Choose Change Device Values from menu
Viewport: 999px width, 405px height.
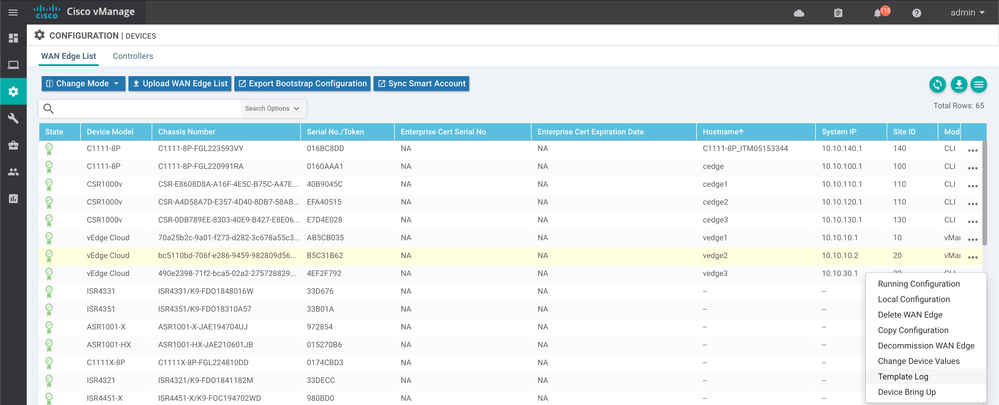(919, 361)
